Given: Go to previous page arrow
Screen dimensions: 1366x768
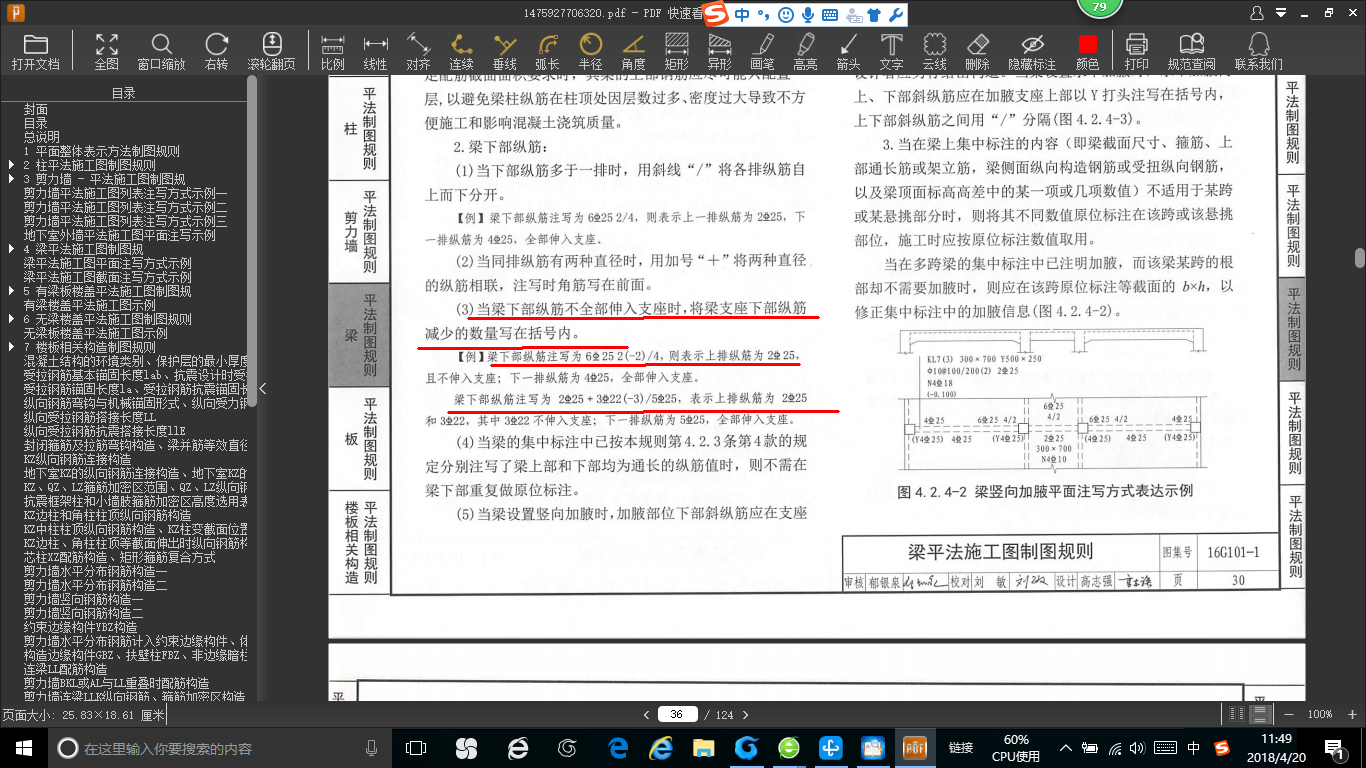Looking at the screenshot, I should pyautogui.click(x=647, y=714).
